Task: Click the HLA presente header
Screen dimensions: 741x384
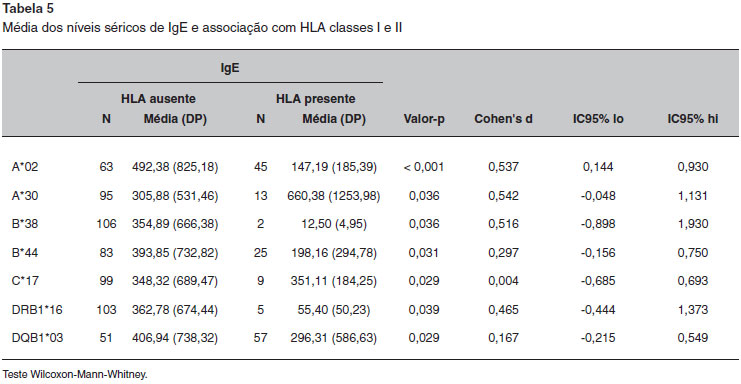Action: 316,99
